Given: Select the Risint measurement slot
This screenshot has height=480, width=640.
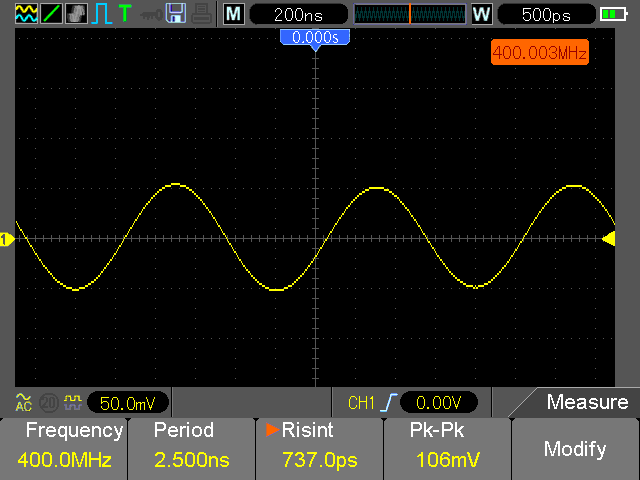Looking at the screenshot, I should click(x=320, y=449).
